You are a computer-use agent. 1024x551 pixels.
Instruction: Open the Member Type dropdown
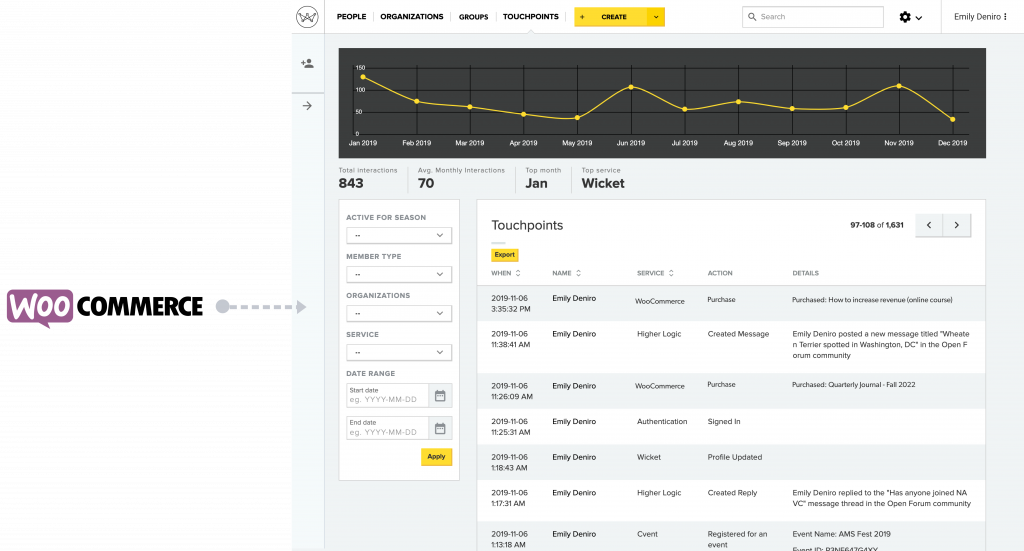pos(399,274)
